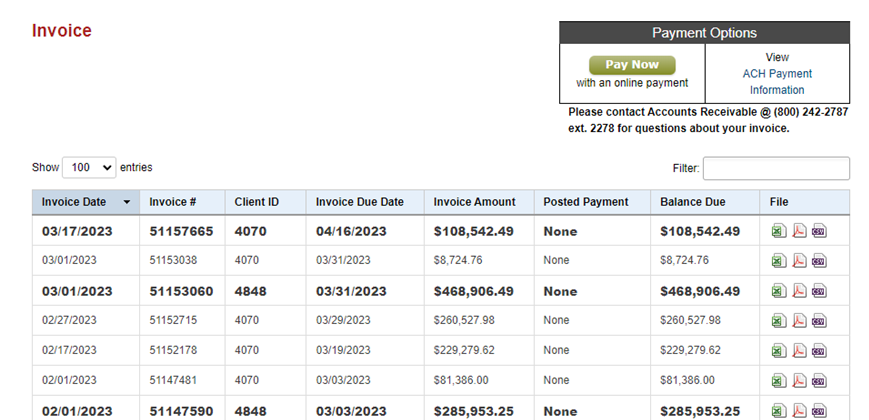
Task: Download CSV for invoice 51152715
Action: (x=818, y=321)
